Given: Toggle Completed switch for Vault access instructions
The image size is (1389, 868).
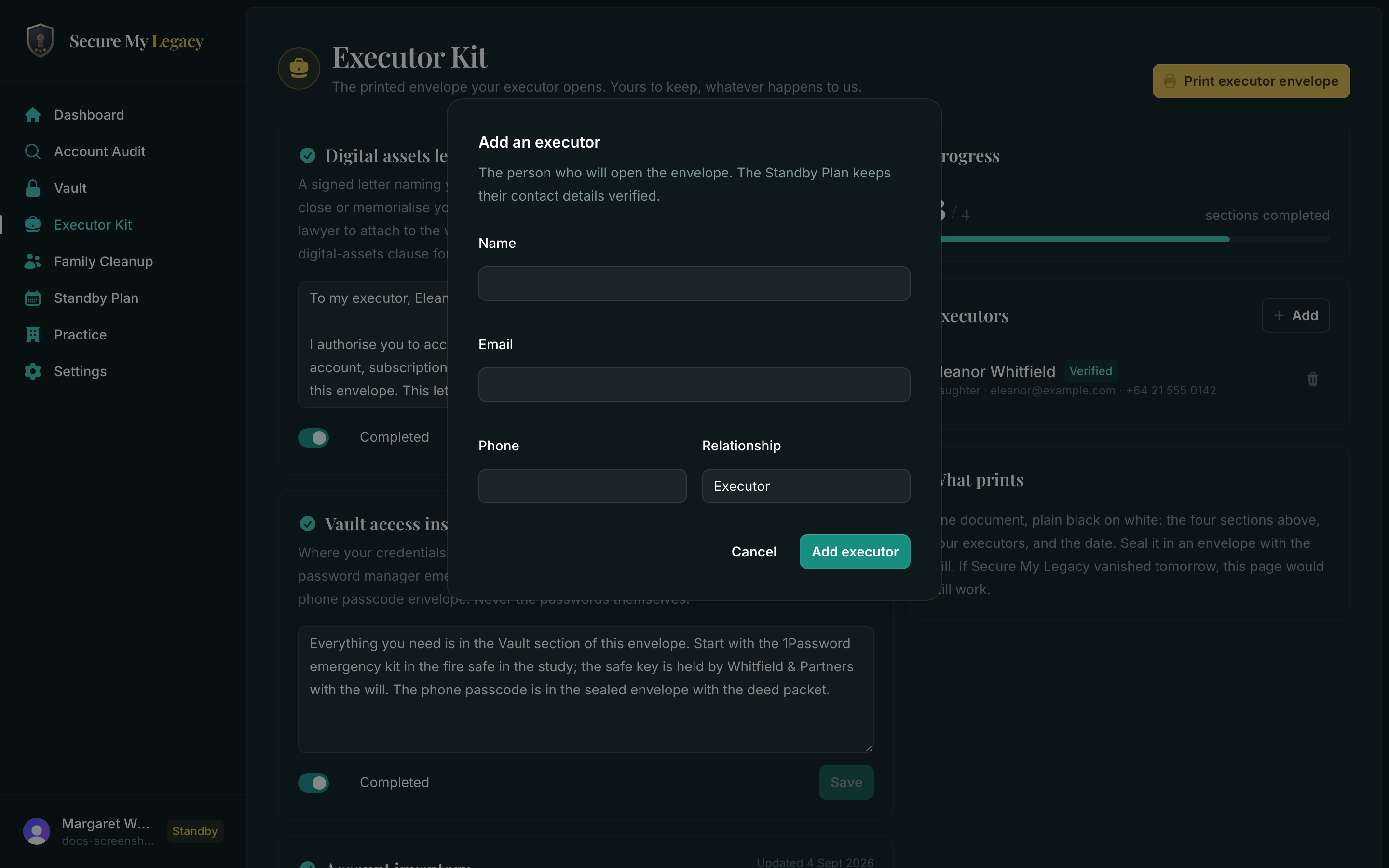Looking at the screenshot, I should [x=313, y=783].
